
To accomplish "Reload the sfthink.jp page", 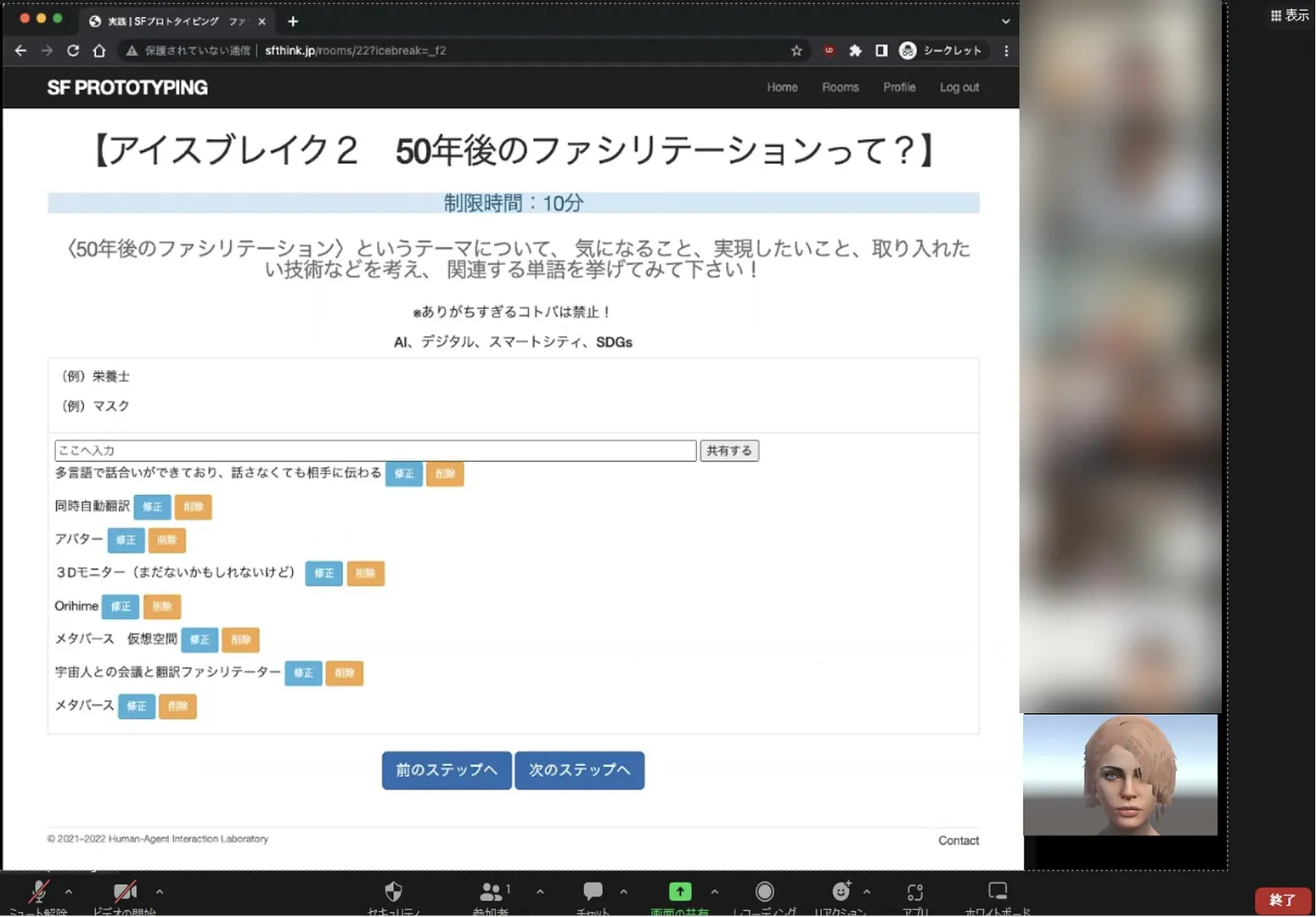I will pyautogui.click(x=73, y=51).
